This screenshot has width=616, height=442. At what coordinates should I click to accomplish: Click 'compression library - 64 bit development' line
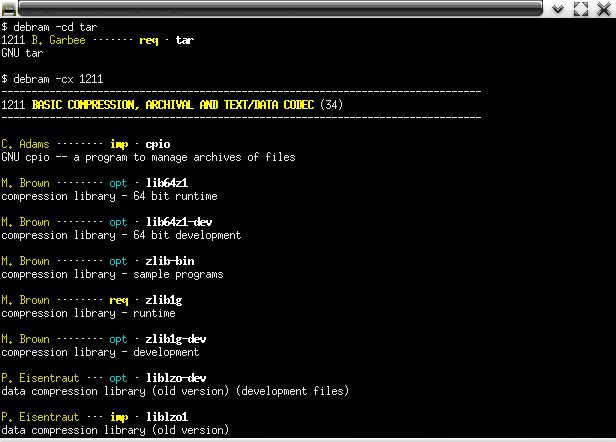[x=121, y=235]
